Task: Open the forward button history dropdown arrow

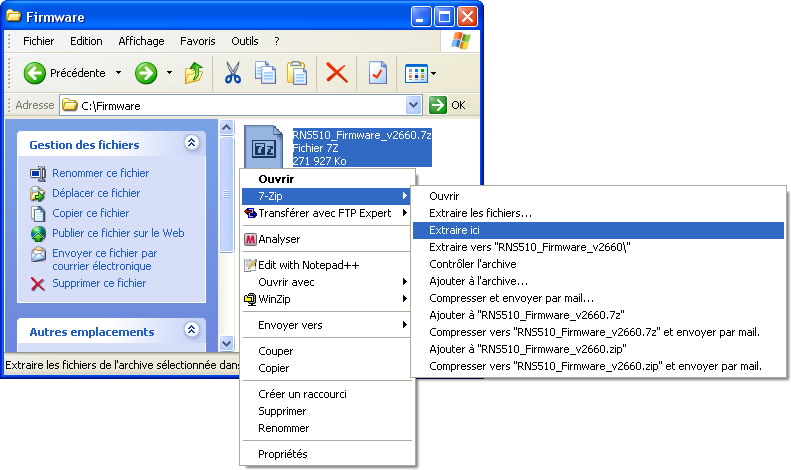Action: [x=169, y=73]
